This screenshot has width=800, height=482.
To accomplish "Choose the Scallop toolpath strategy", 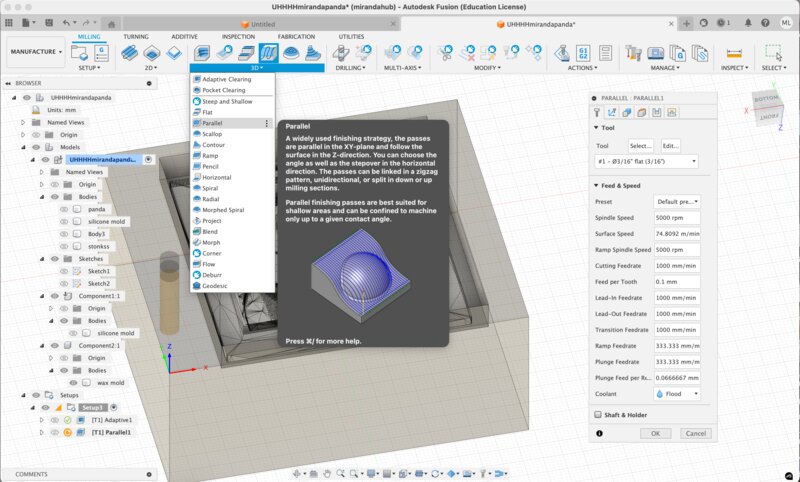I will coord(212,134).
